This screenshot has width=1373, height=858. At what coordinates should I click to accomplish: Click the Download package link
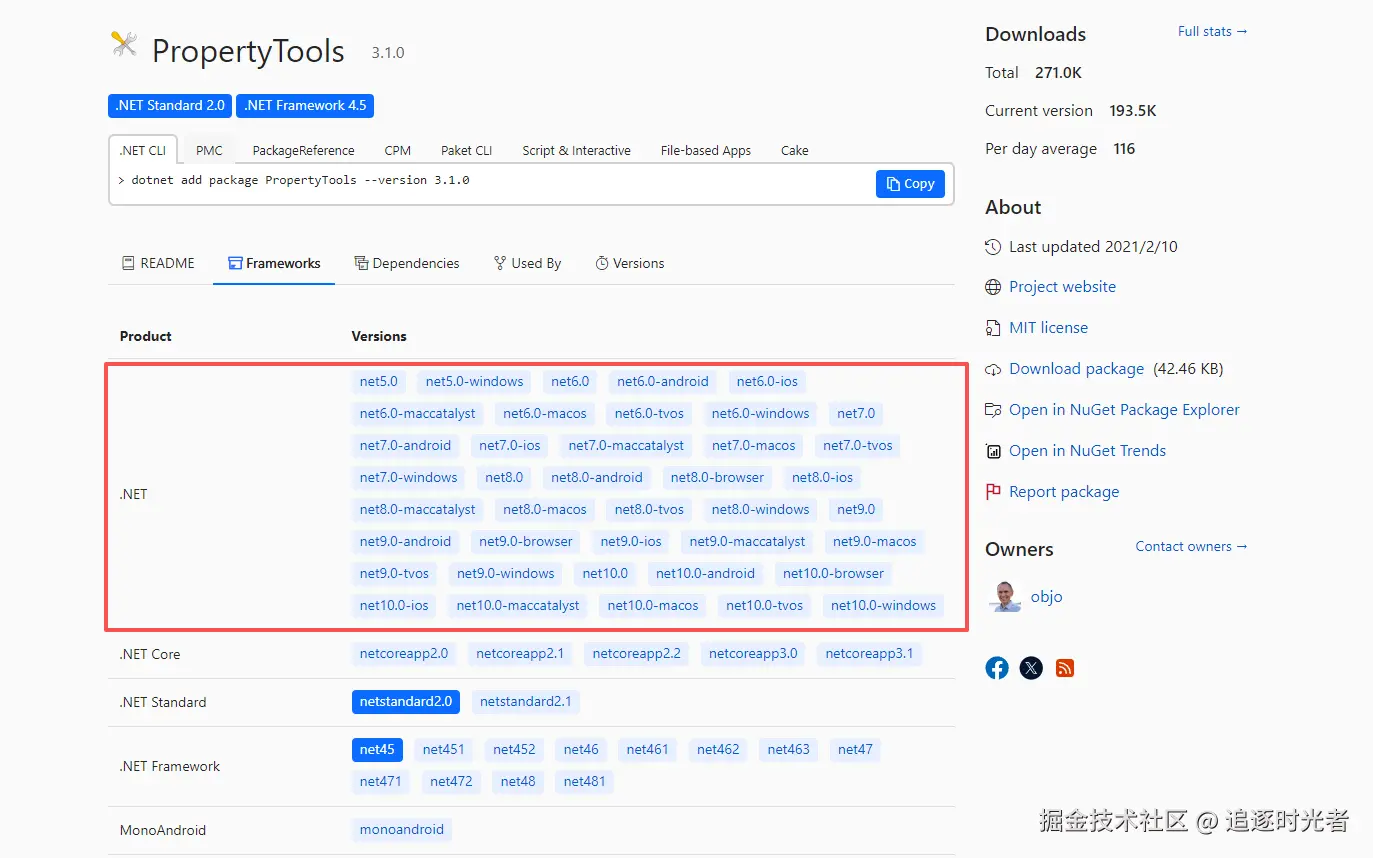pos(1076,369)
